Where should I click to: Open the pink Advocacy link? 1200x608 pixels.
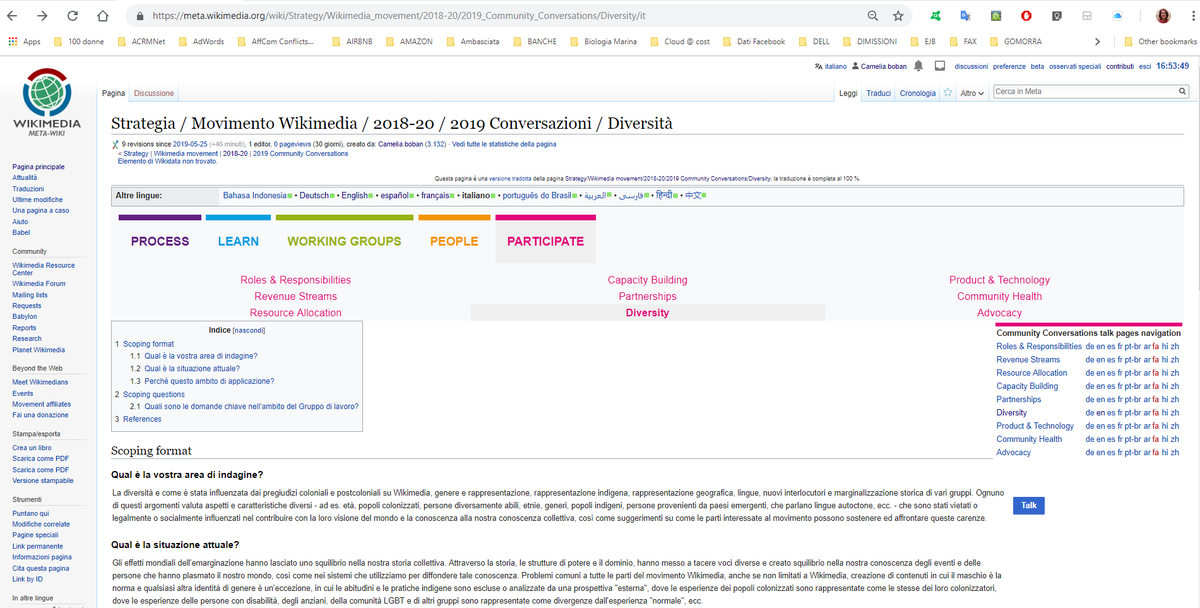coord(999,313)
